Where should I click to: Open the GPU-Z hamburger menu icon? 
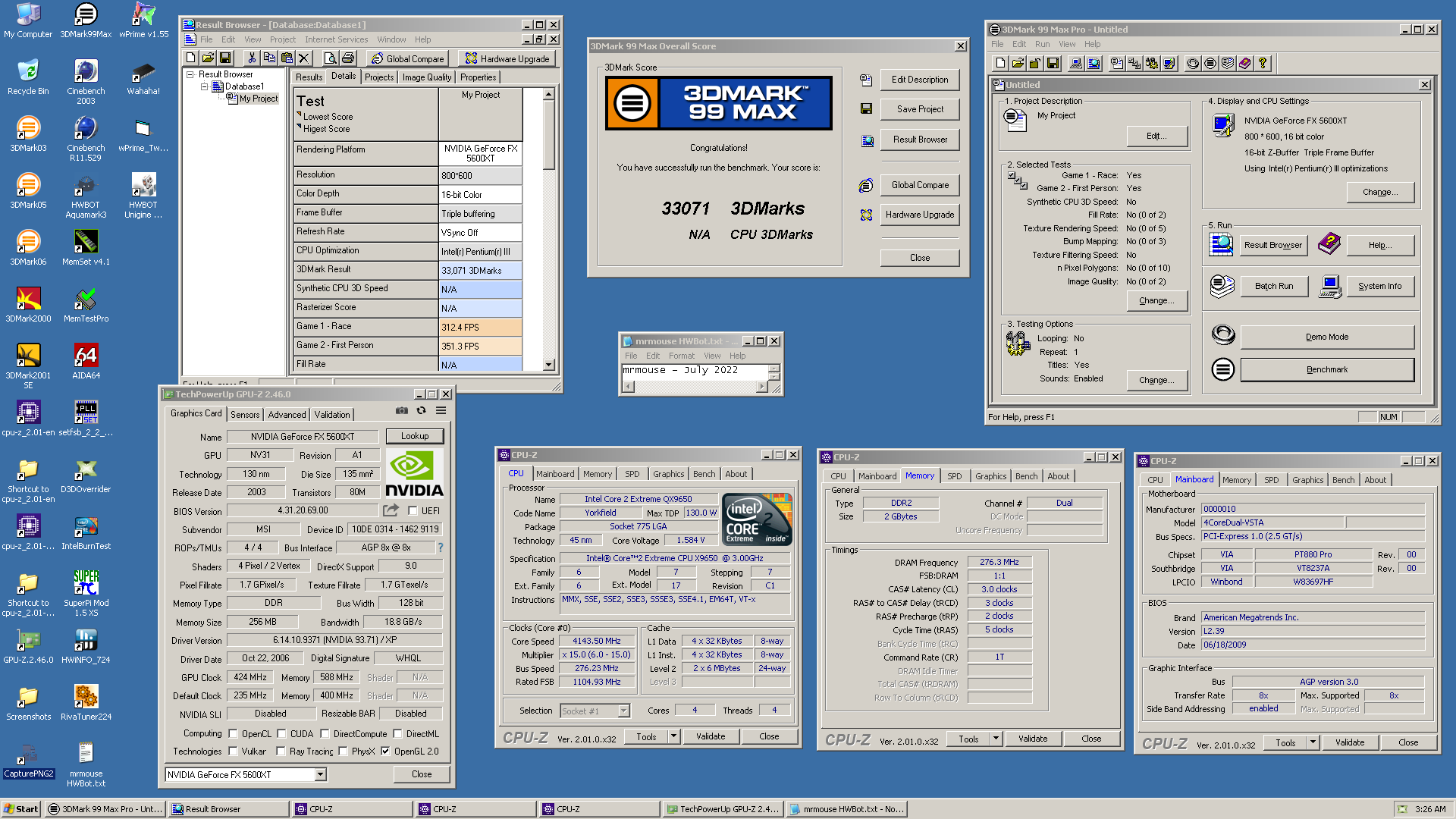(441, 410)
